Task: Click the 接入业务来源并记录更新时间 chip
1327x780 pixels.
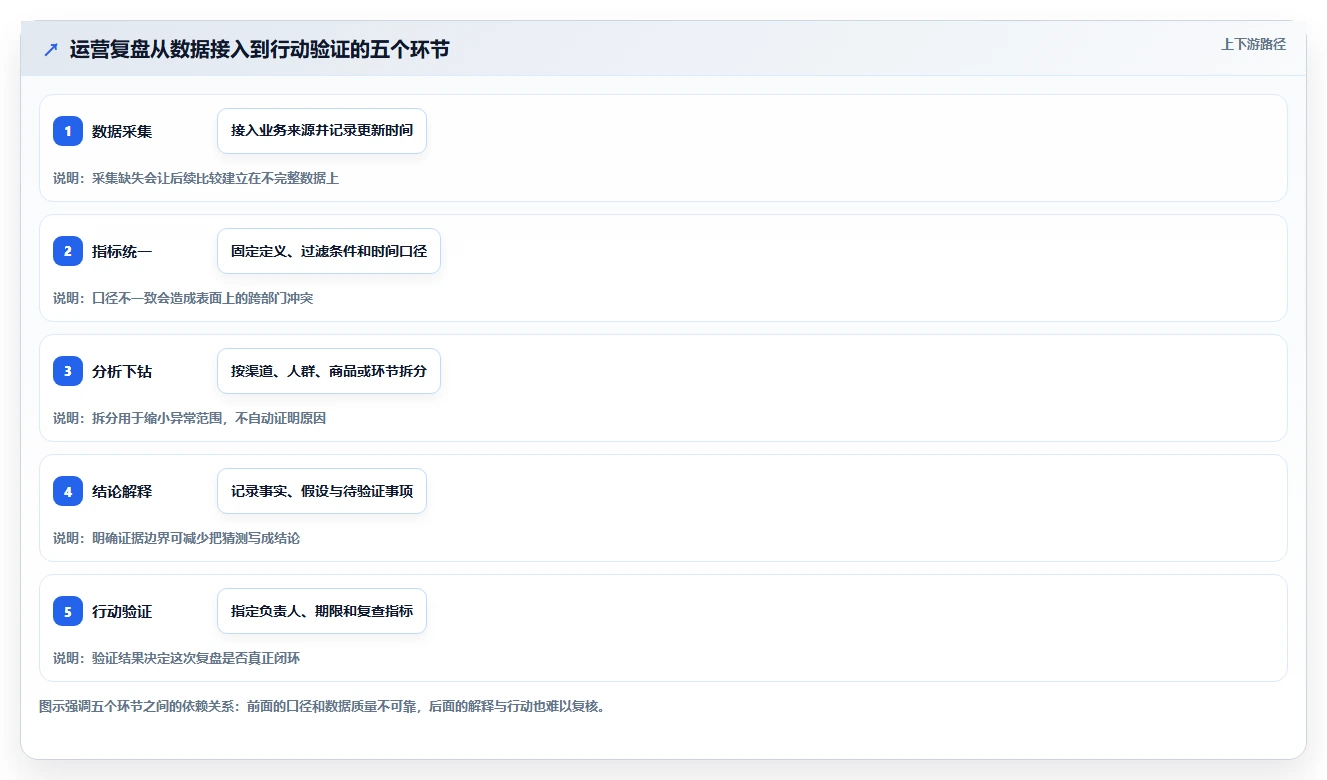Action: (322, 131)
